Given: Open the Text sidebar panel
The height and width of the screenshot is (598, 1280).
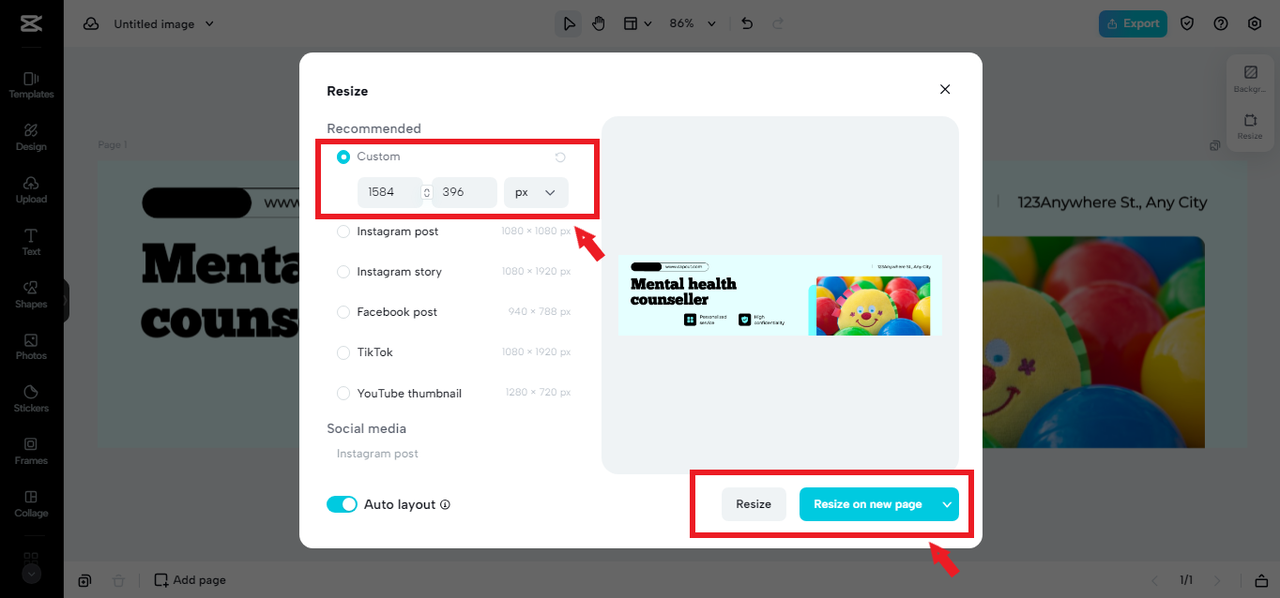Looking at the screenshot, I should coord(31,242).
